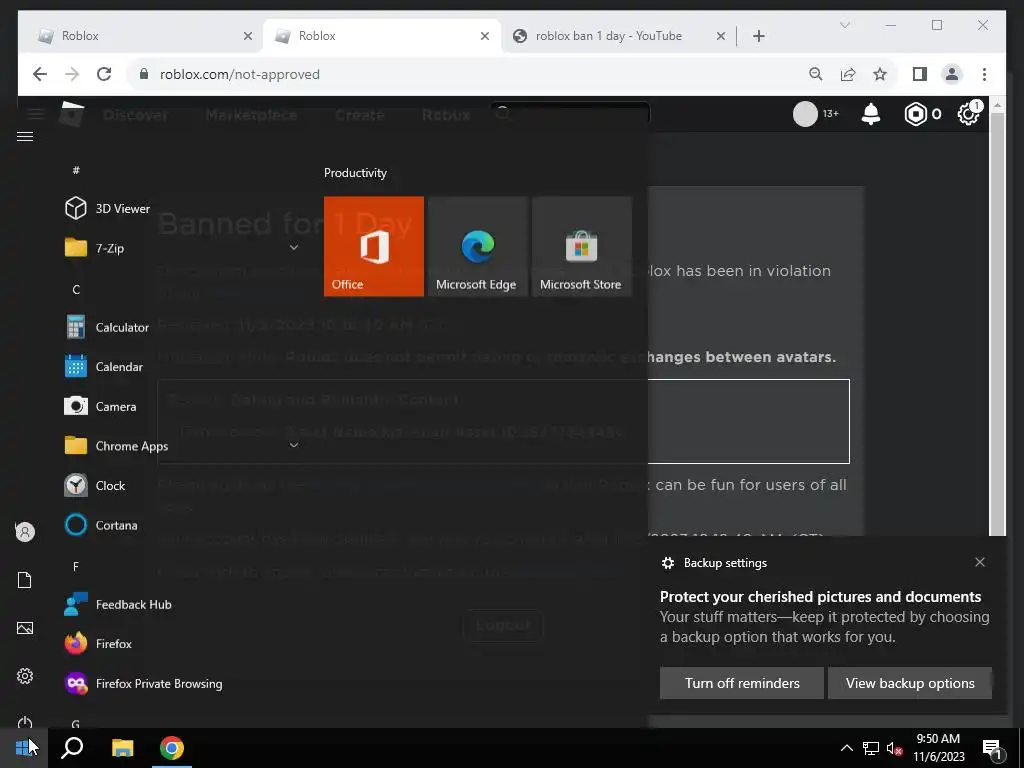The width and height of the screenshot is (1024, 768).
Task: Close the YouTube tab
Action: pos(720,36)
